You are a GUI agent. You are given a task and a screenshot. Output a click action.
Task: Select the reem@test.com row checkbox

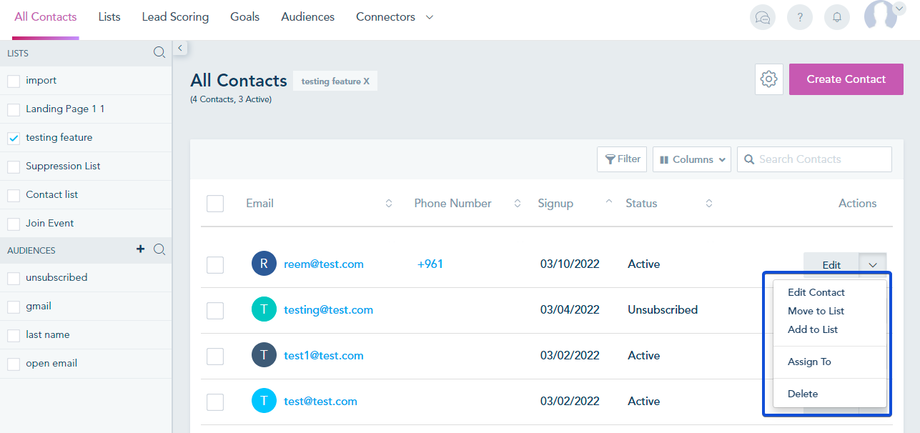pyautogui.click(x=215, y=265)
